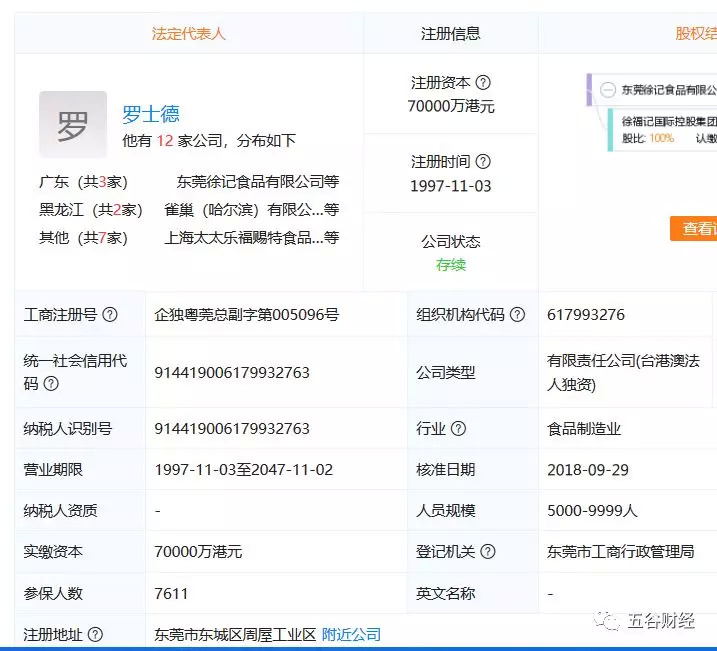Click help icon next to 注册资本
The image size is (717, 651).
coord(483,83)
